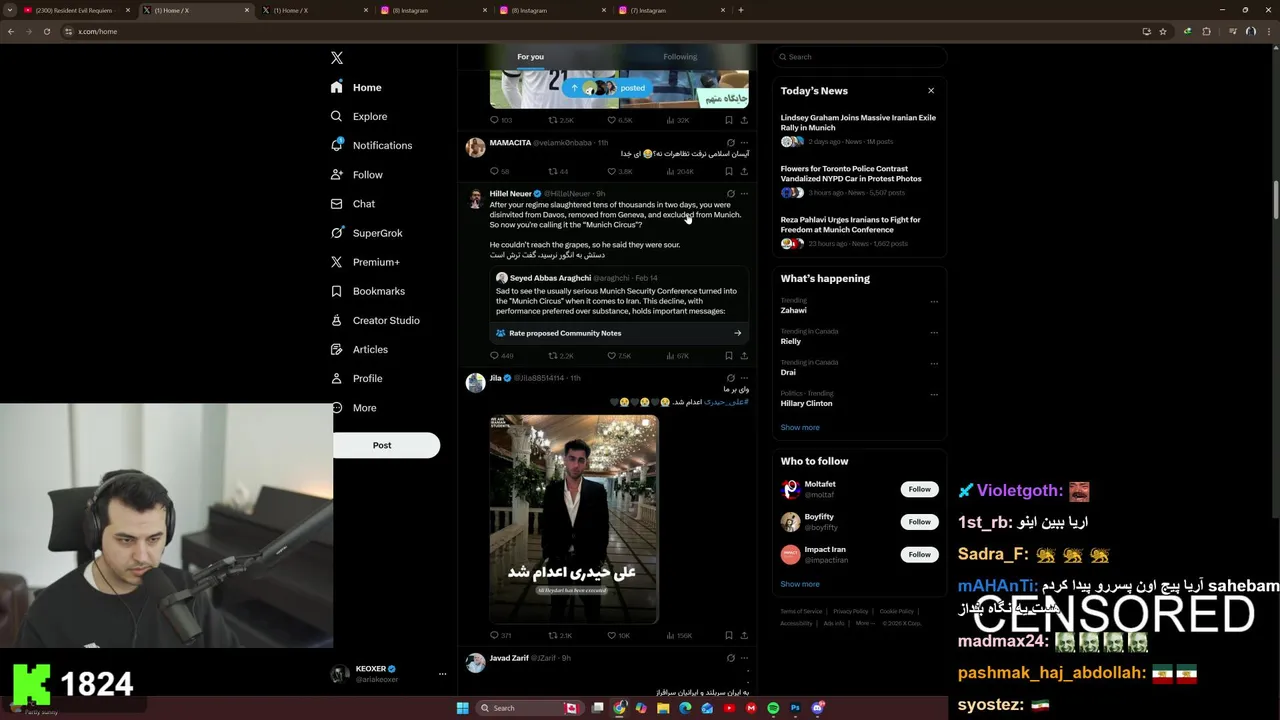Click the browser back arrow
1280x720 pixels.
[x=11, y=31]
